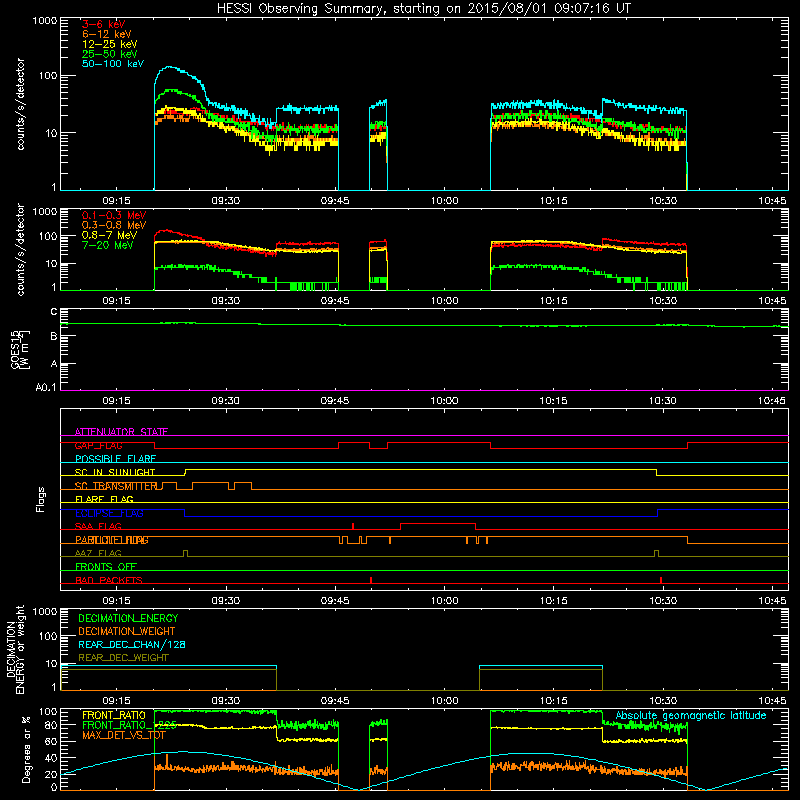The image size is (800, 800).
Task: Click the REAR_DEC_WEIGHT legend label
Action: 123,658
